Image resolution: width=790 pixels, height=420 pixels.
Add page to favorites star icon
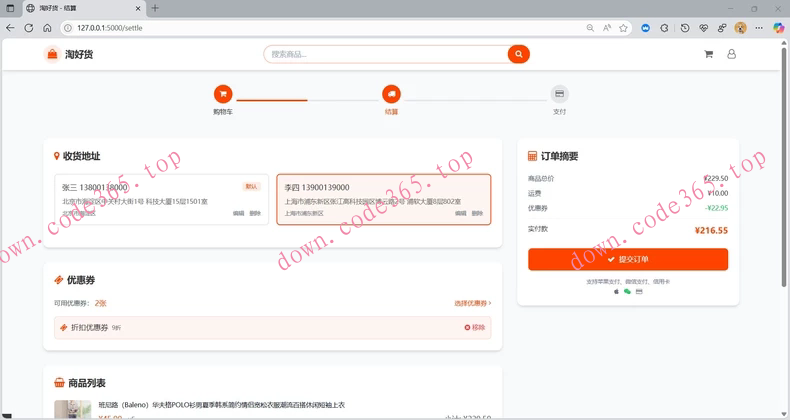point(623,28)
